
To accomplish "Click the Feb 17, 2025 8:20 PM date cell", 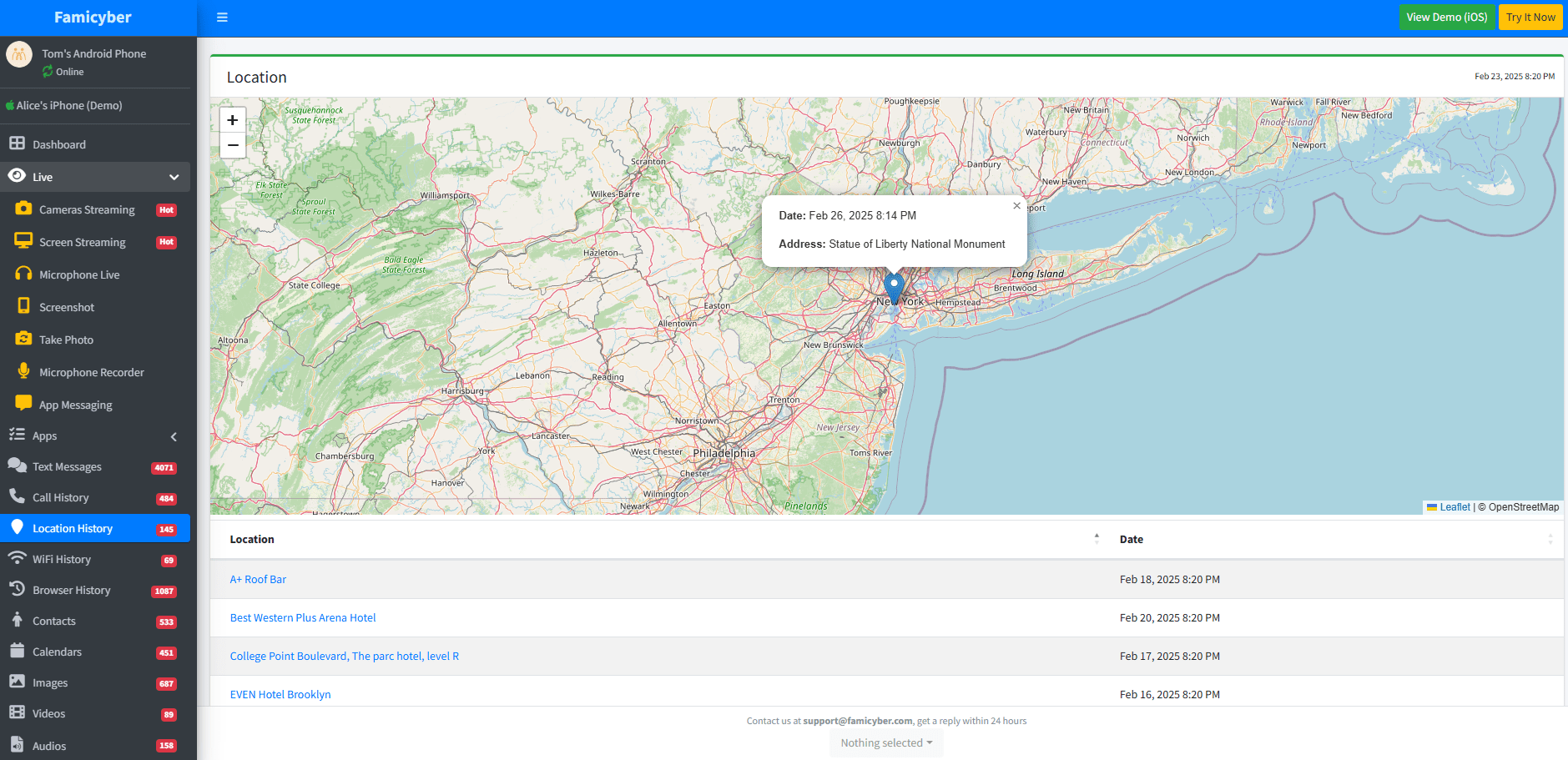I will tap(1170, 656).
